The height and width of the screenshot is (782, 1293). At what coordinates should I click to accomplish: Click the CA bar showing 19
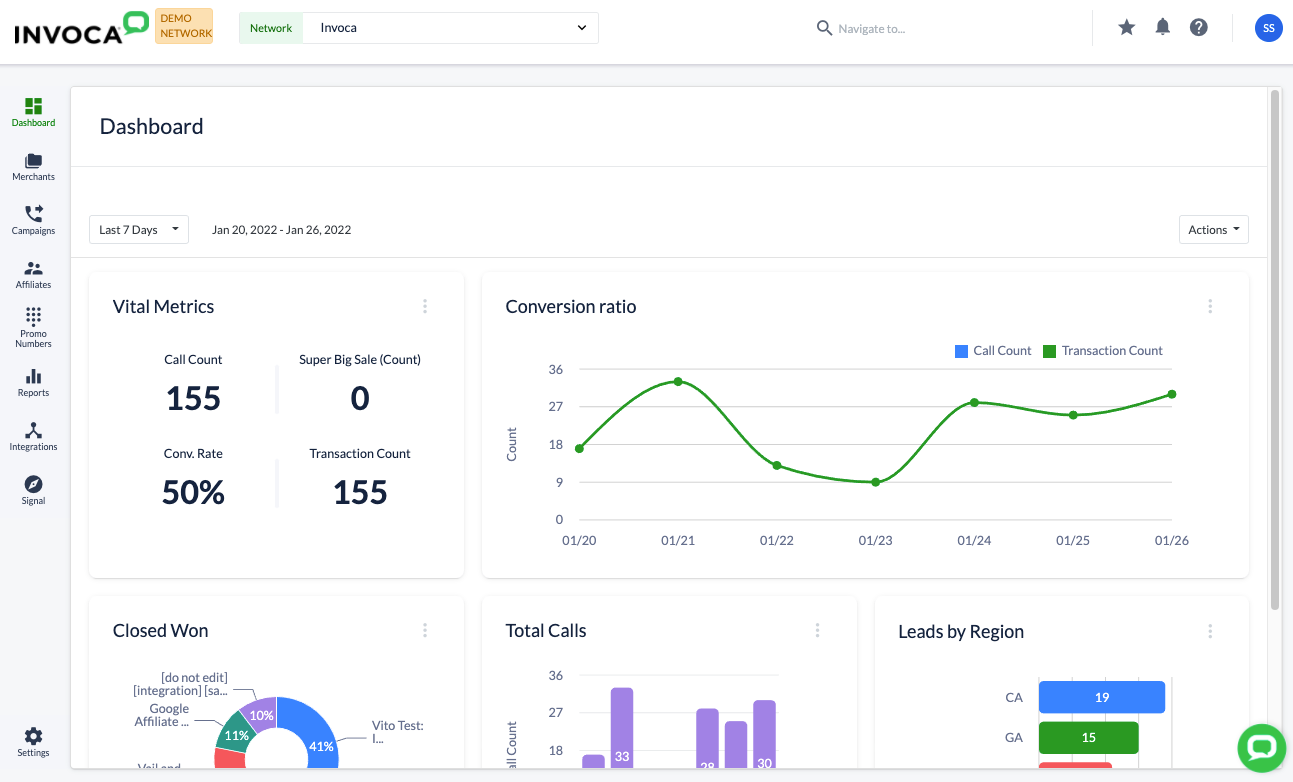tap(1102, 697)
